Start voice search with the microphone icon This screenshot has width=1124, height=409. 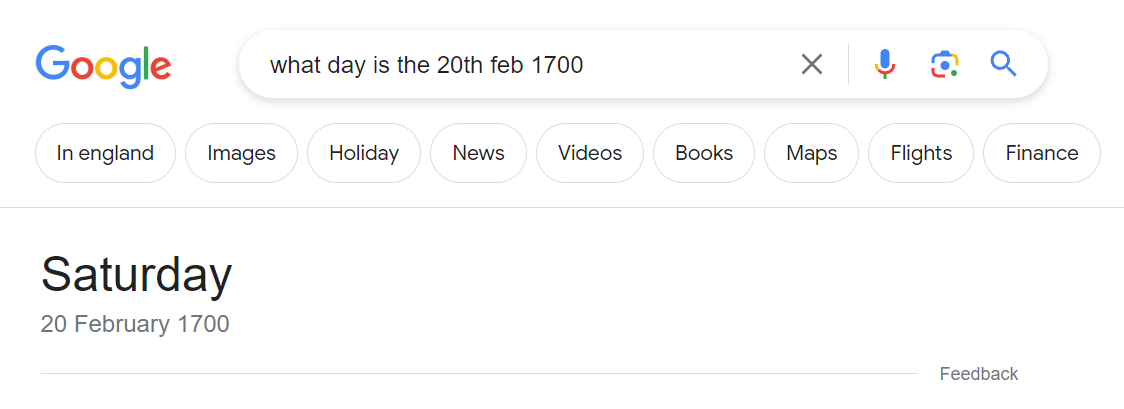[884, 65]
